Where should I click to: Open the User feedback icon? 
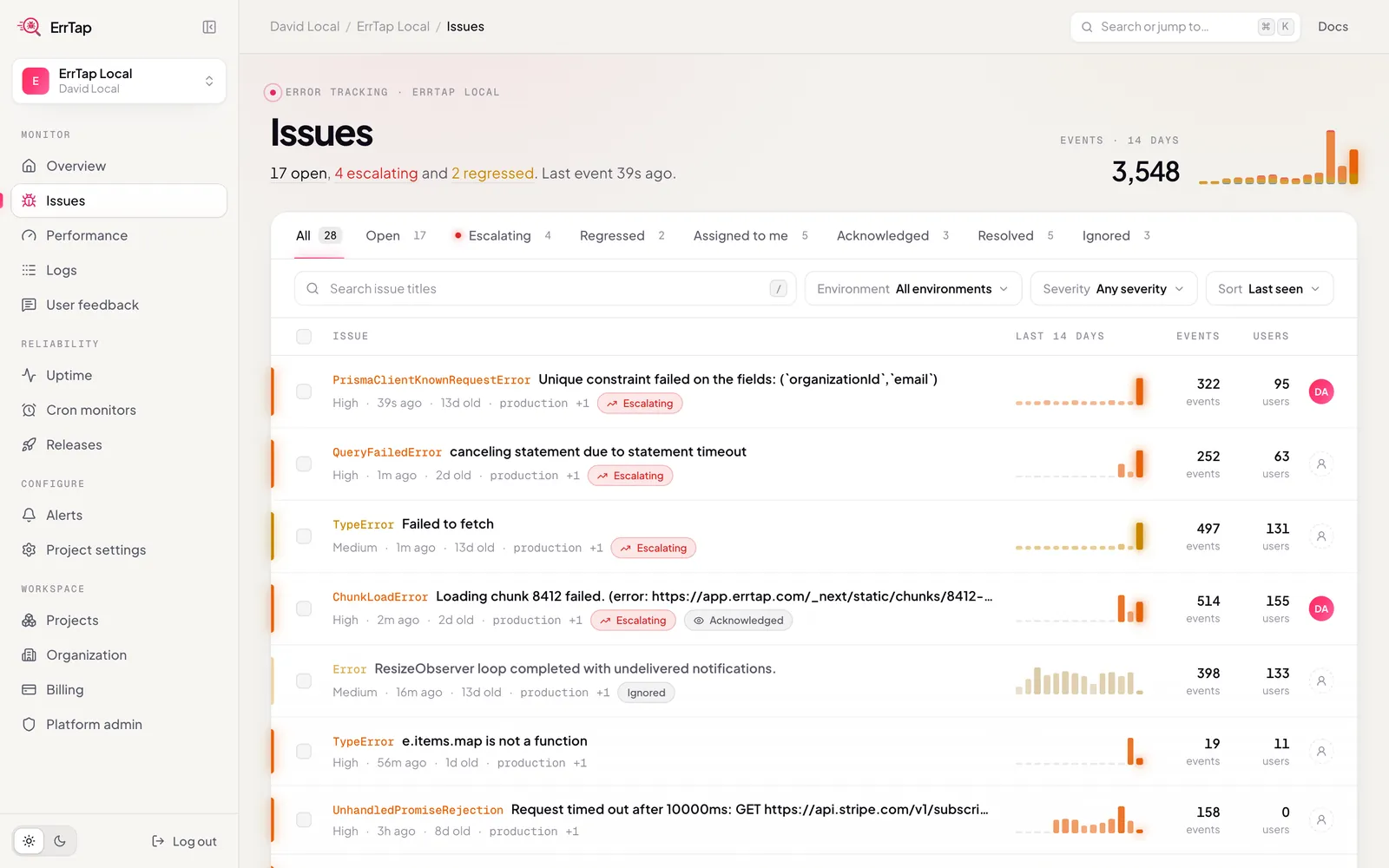(29, 305)
